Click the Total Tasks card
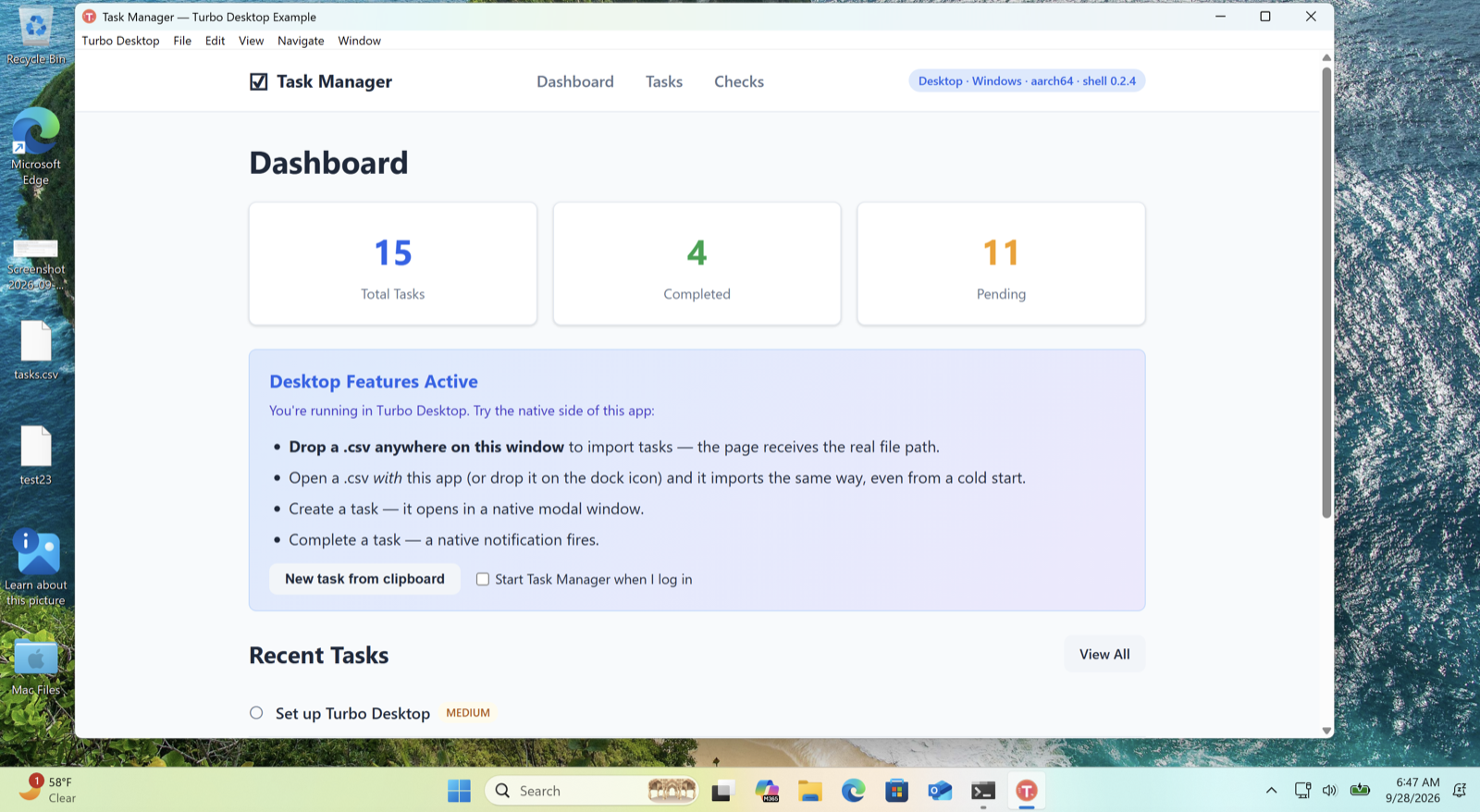1480x812 pixels. click(393, 264)
